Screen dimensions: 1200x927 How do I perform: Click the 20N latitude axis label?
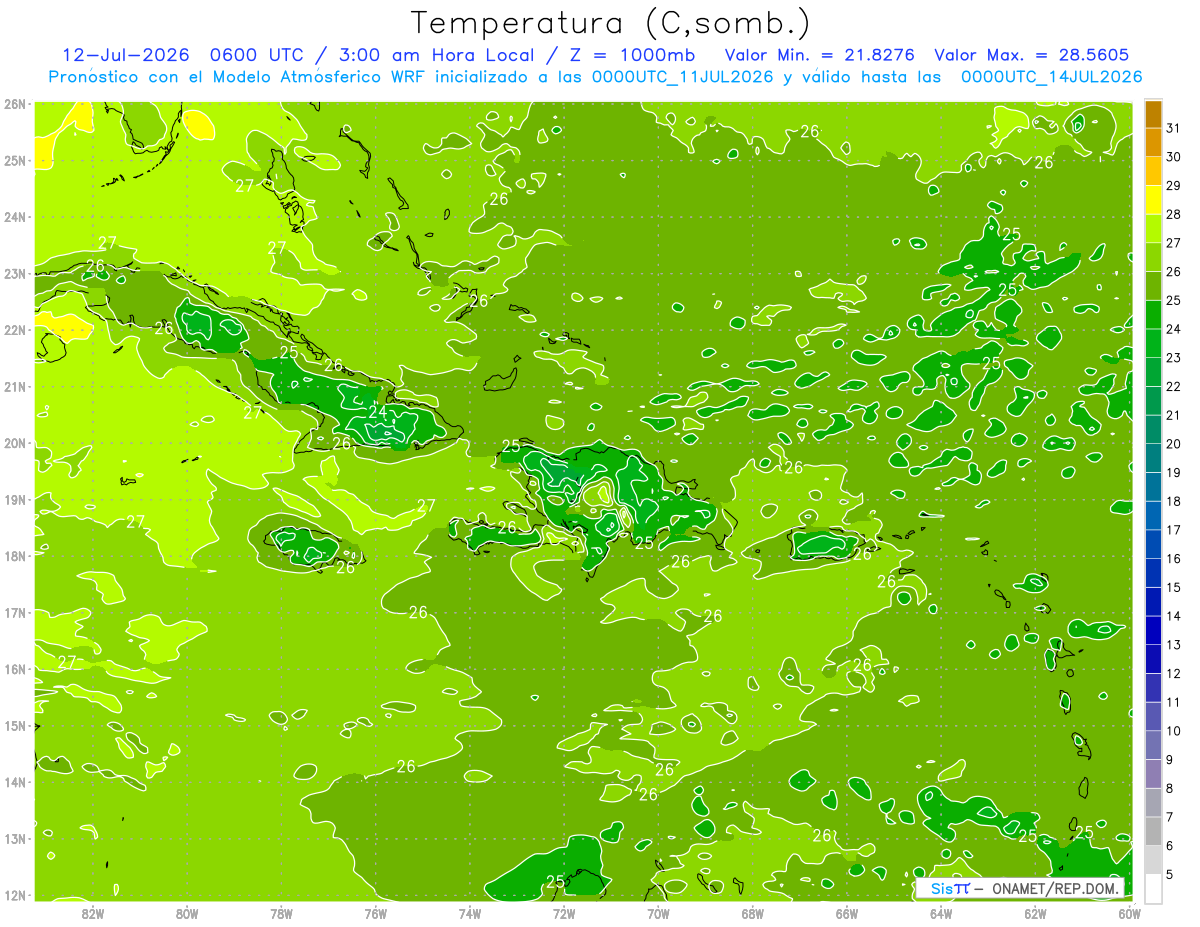click(x=14, y=443)
